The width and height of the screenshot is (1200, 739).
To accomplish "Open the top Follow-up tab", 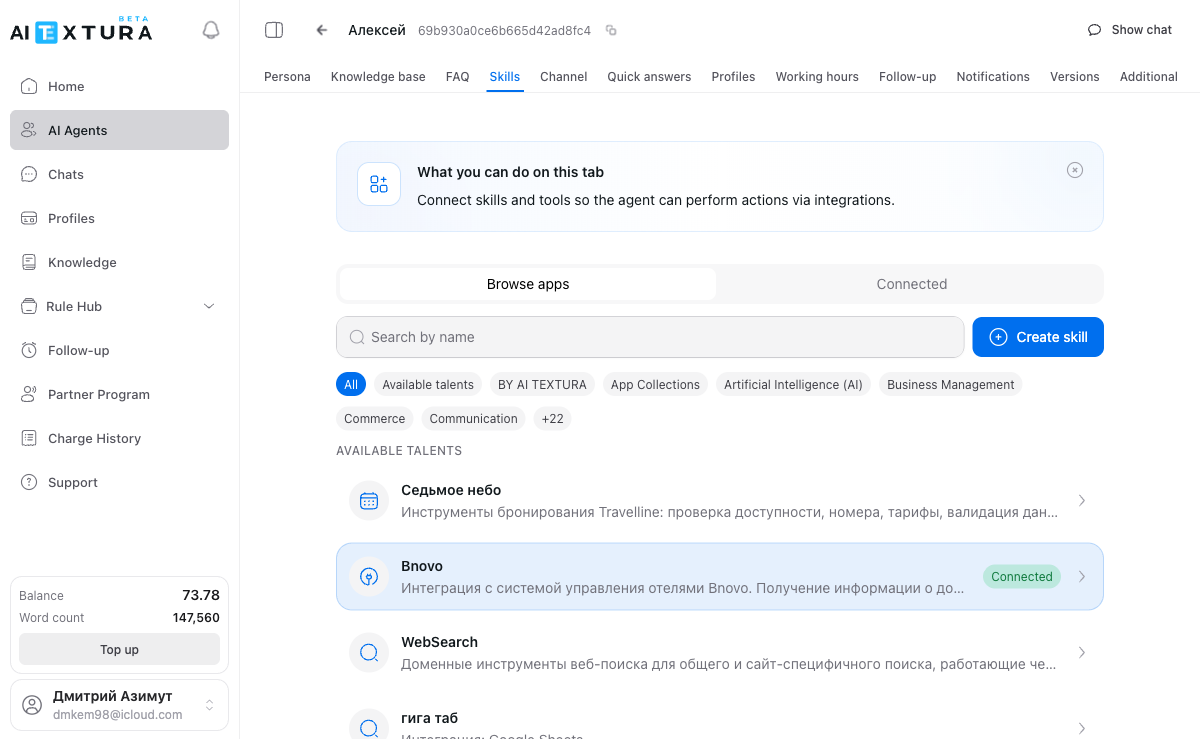I will pyautogui.click(x=908, y=76).
